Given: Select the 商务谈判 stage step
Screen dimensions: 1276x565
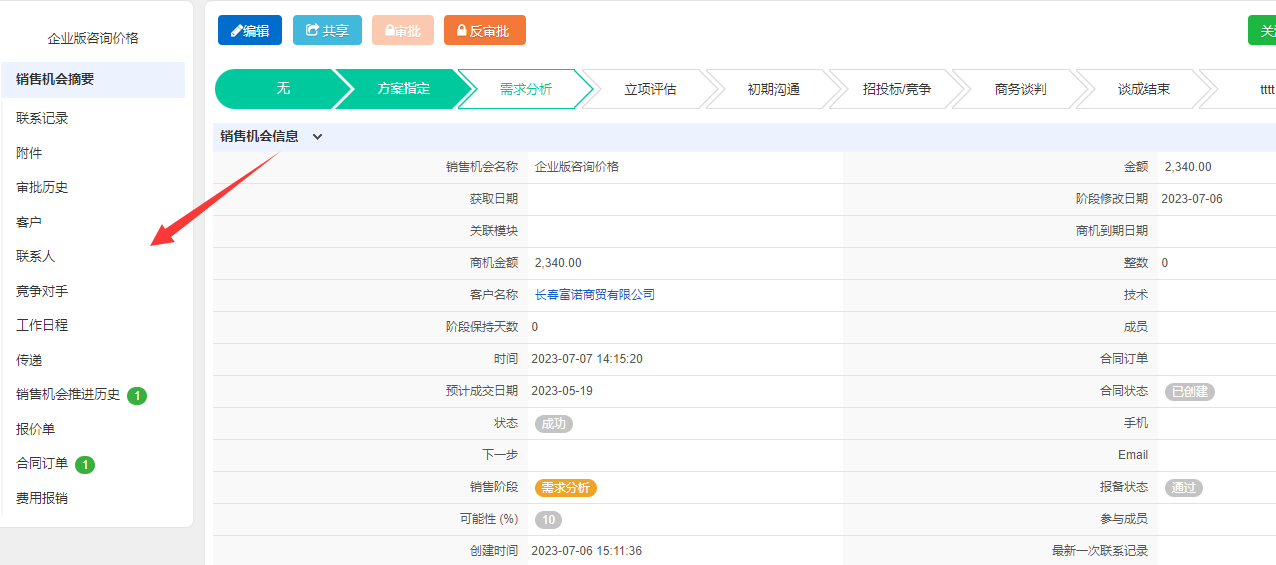Looking at the screenshot, I should pyautogui.click(x=1020, y=89).
